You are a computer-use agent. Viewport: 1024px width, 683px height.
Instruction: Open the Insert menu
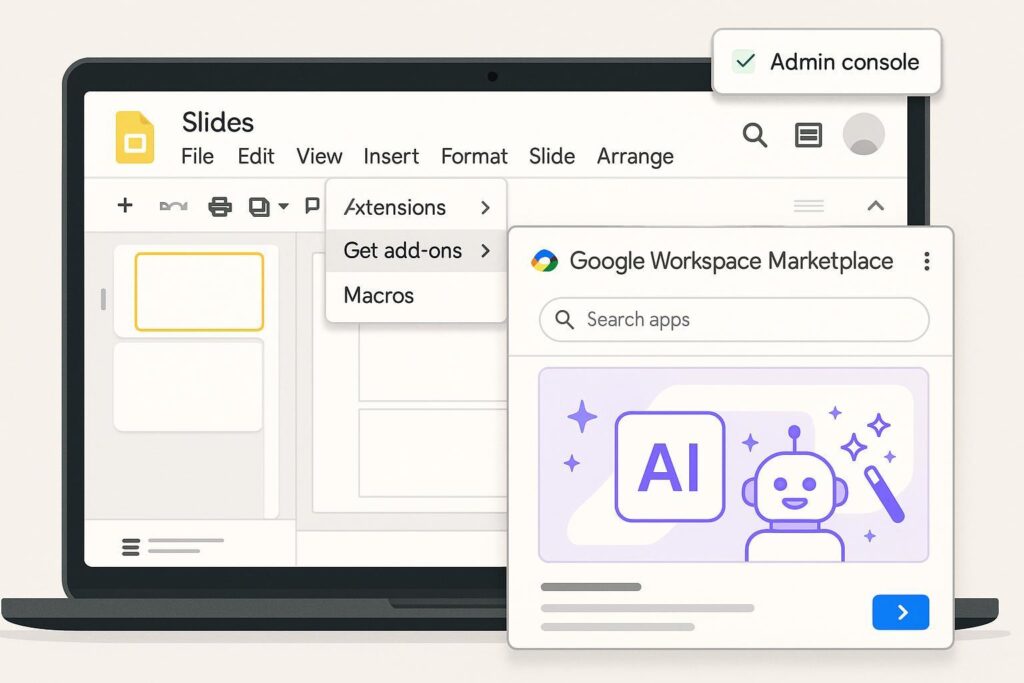pyautogui.click(x=391, y=156)
